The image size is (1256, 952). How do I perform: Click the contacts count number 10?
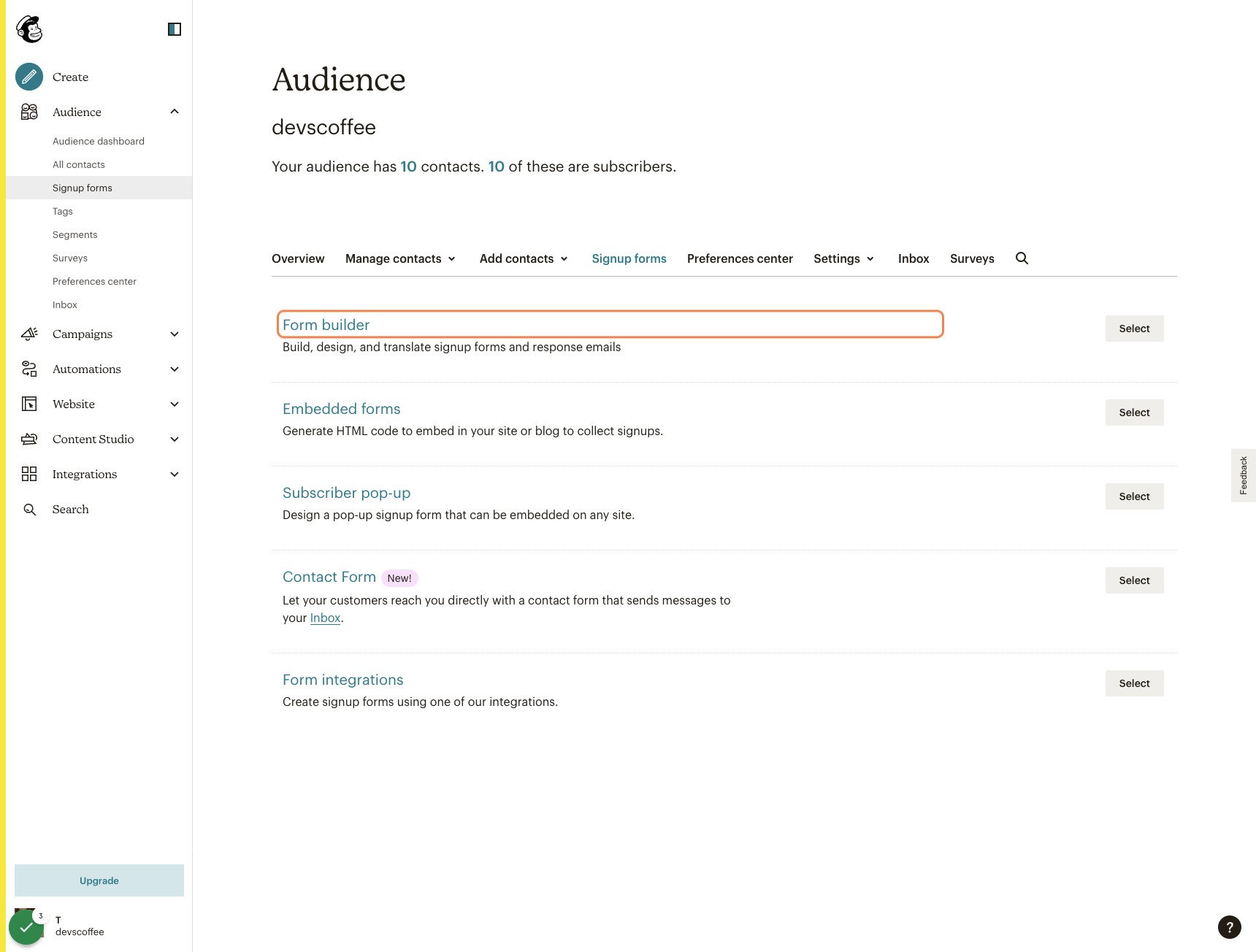click(408, 166)
